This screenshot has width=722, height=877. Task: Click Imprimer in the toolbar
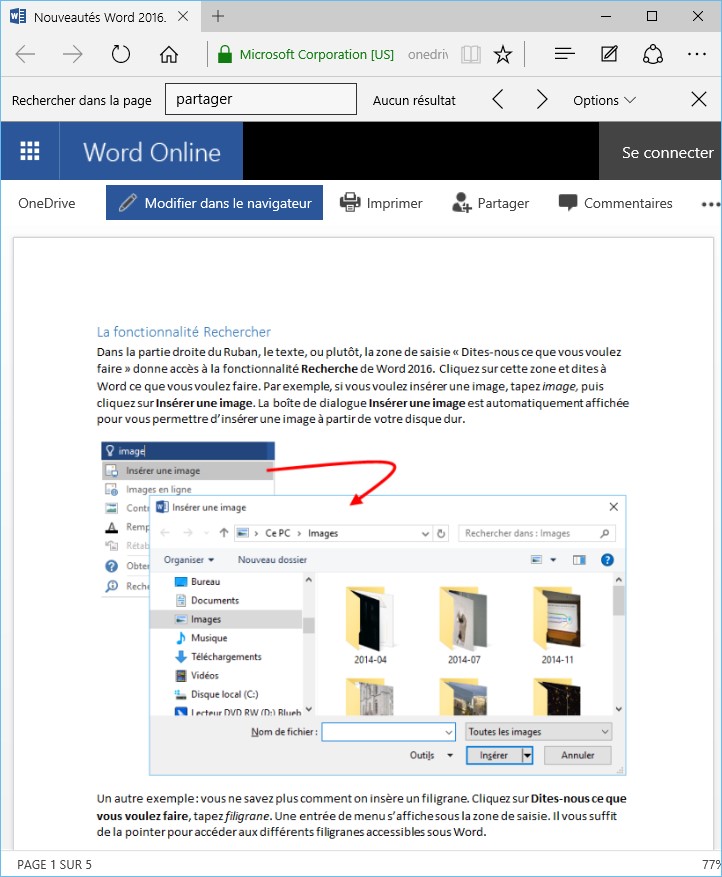tap(381, 203)
